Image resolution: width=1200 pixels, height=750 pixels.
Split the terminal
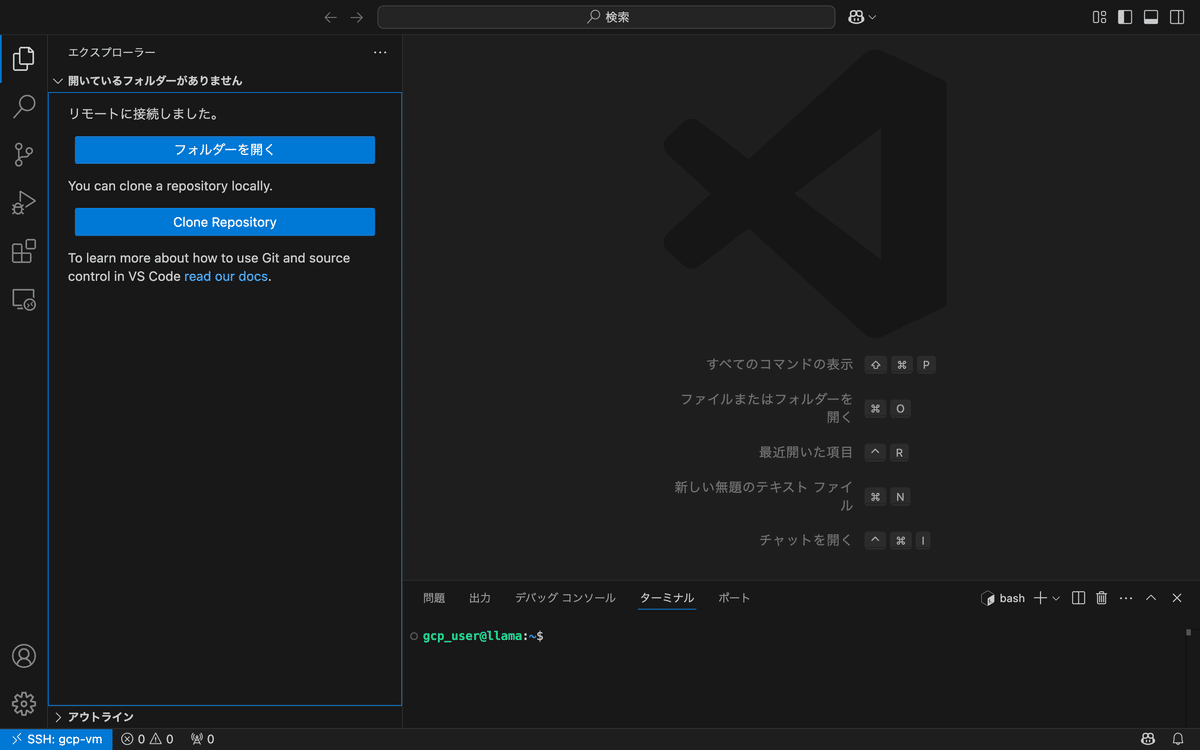[x=1077, y=597]
